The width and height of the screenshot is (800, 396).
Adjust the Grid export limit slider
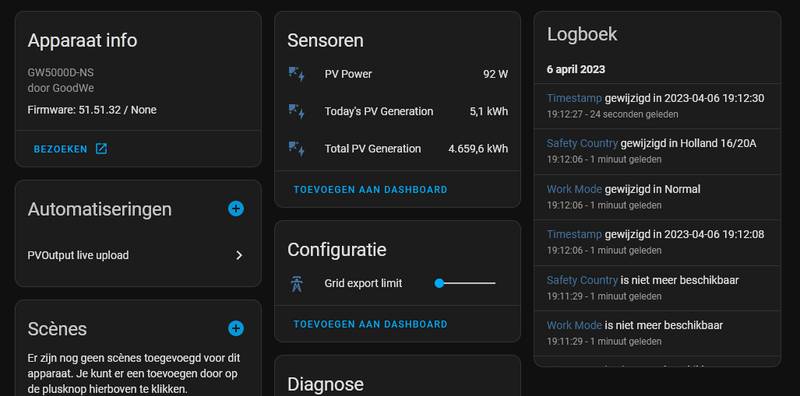coord(465,283)
